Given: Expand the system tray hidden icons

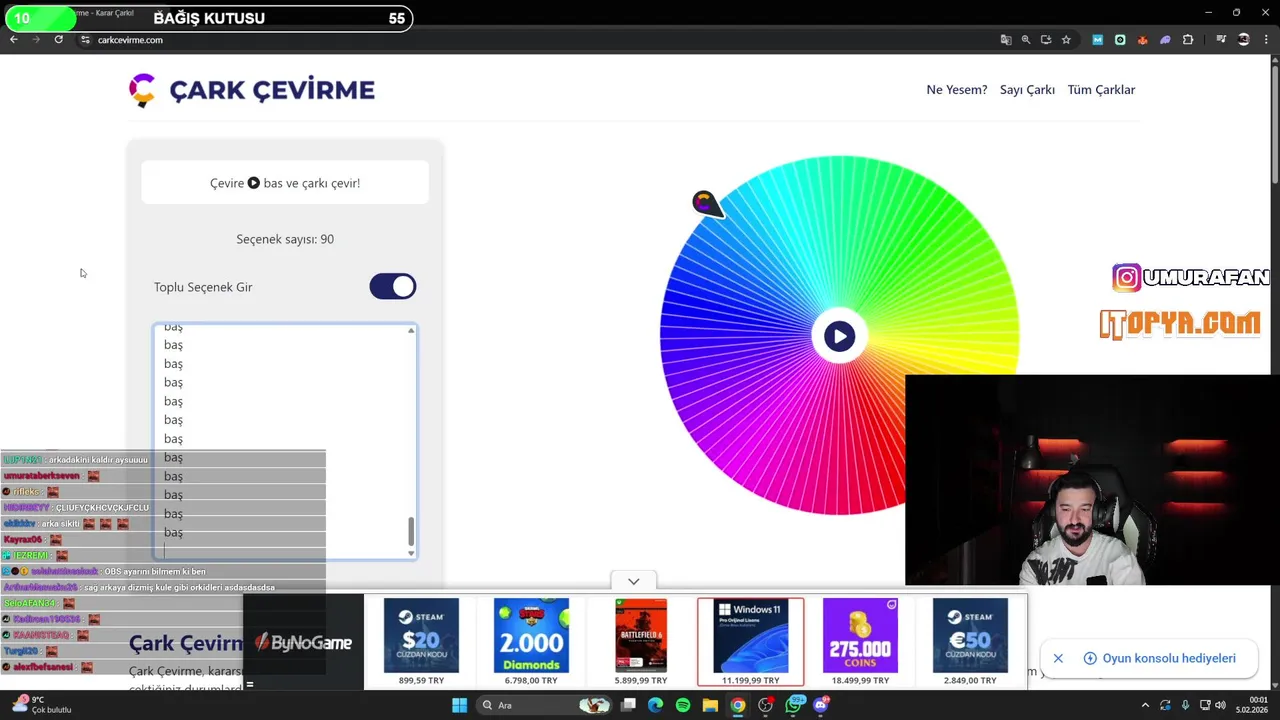Looking at the screenshot, I should tap(1146, 705).
